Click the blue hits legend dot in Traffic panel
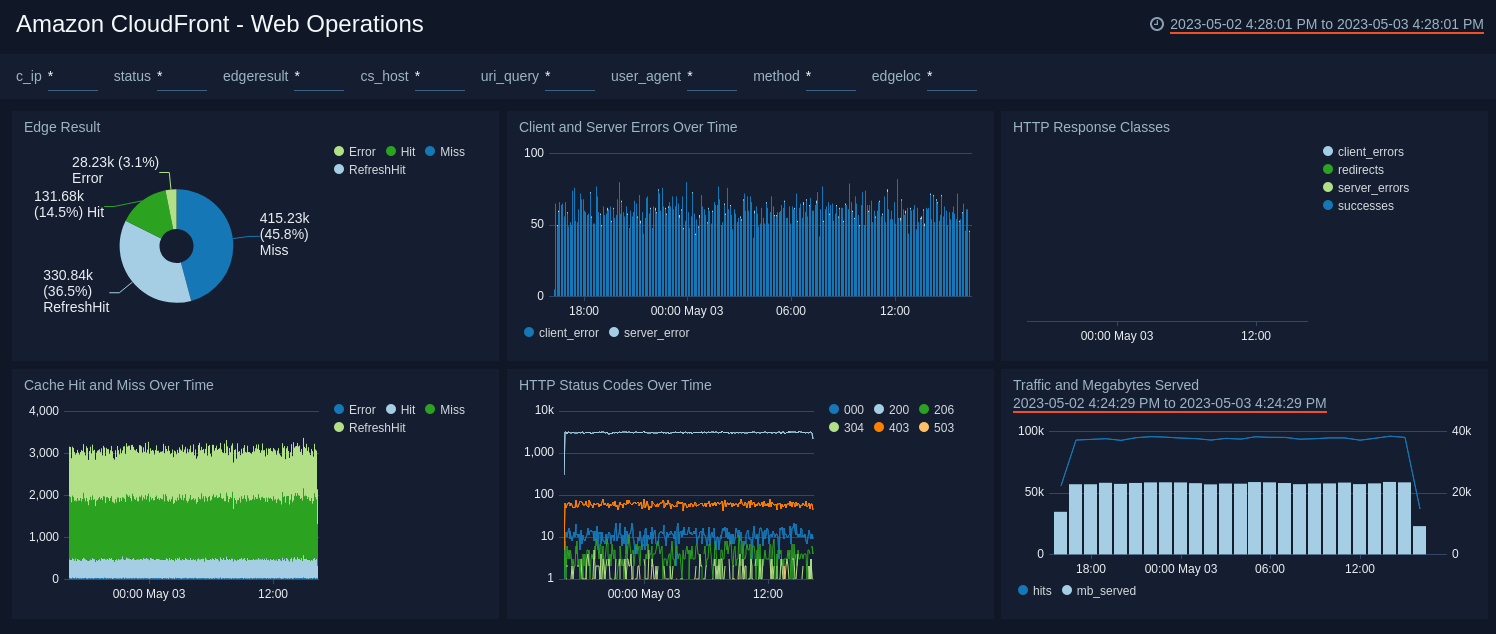The height and width of the screenshot is (634, 1496). [x=1022, y=591]
